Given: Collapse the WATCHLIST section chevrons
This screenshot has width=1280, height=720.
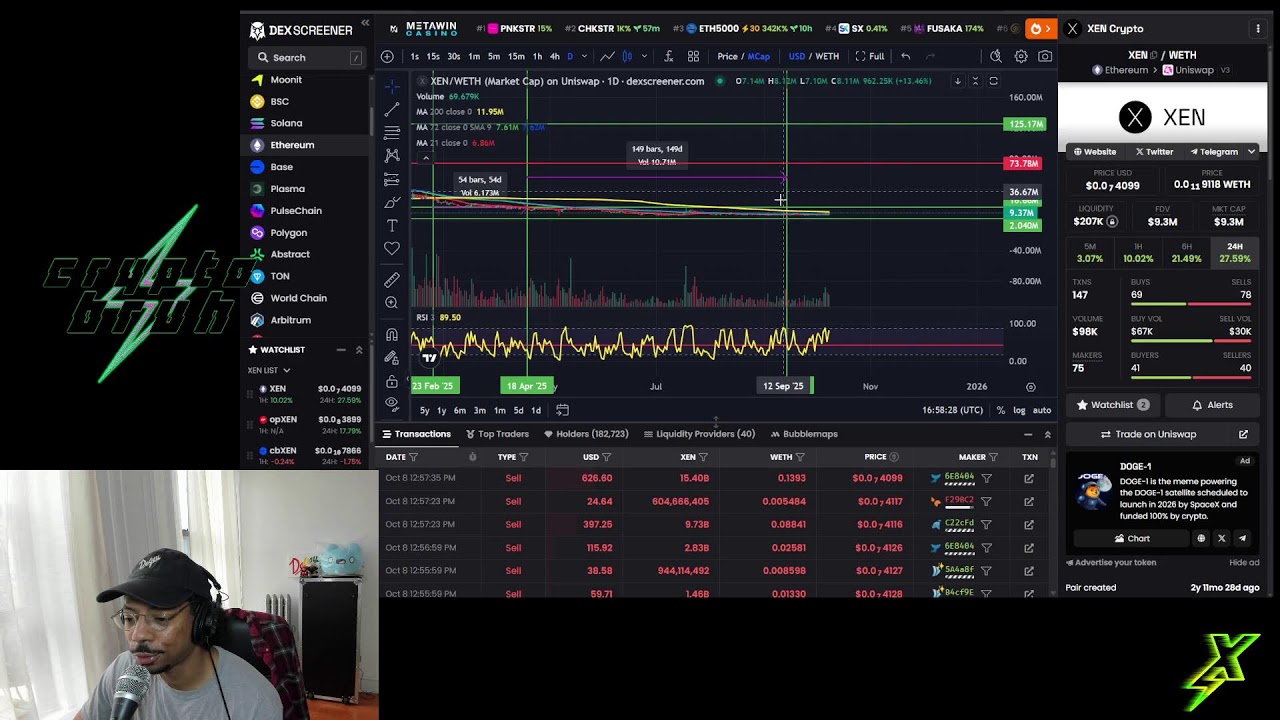Looking at the screenshot, I should tap(359, 350).
